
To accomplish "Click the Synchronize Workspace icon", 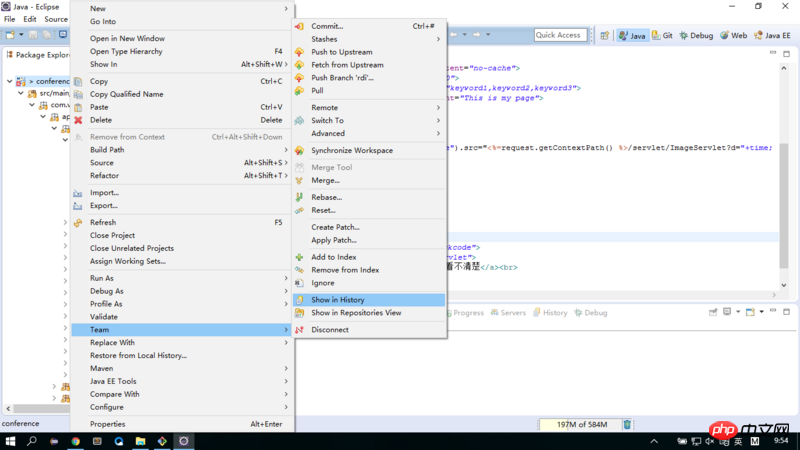I will click(x=299, y=151).
